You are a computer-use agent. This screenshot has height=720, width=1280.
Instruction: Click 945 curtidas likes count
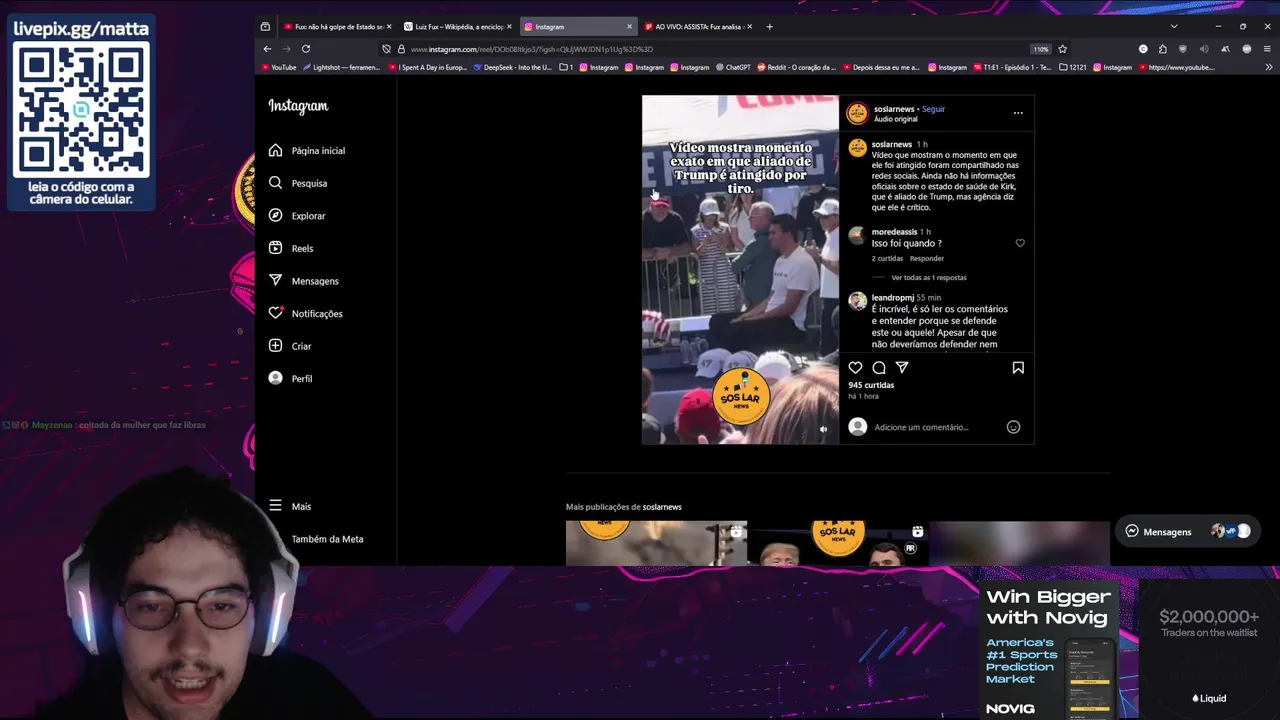871,385
